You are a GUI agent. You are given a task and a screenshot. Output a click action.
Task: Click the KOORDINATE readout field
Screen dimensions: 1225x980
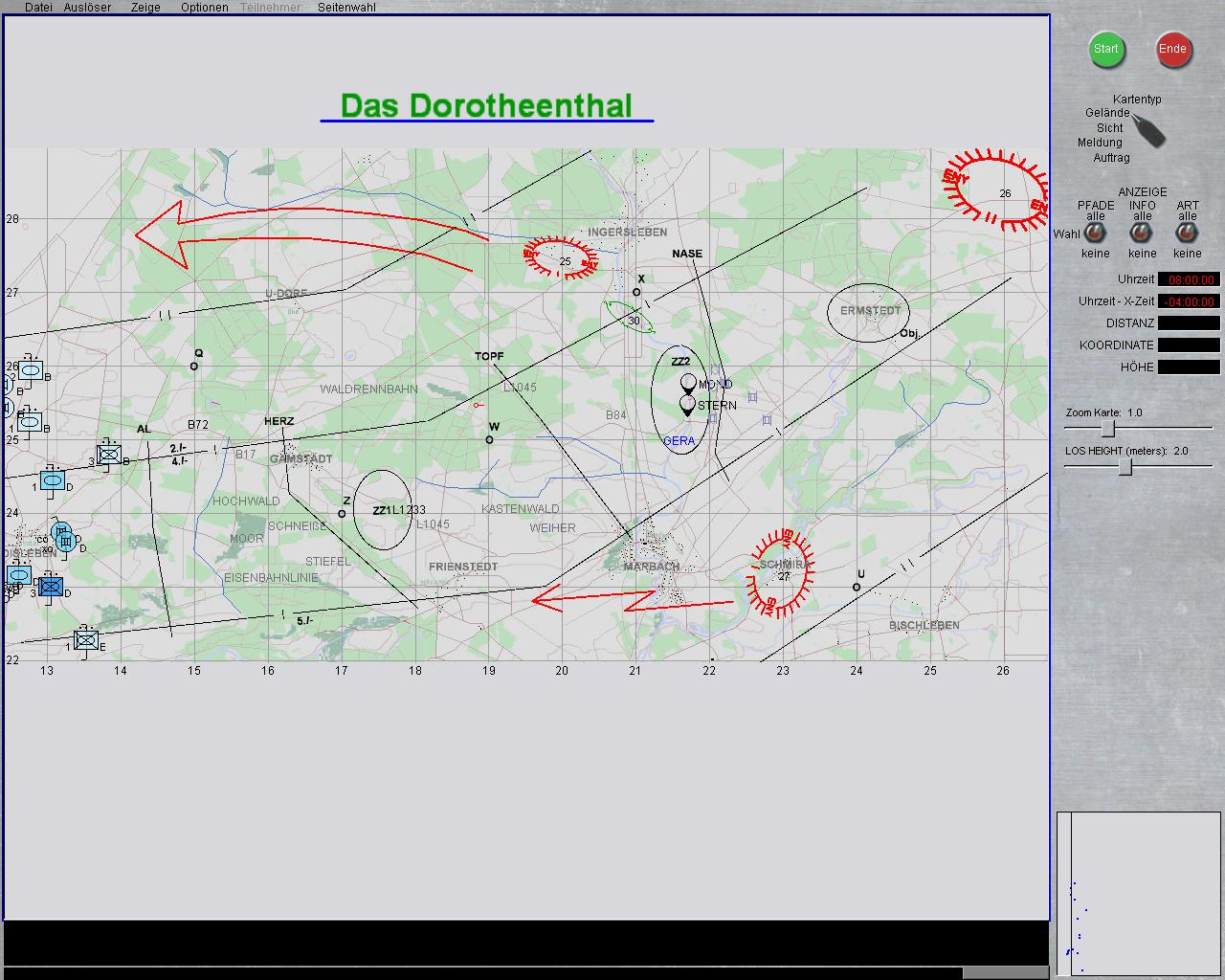[1190, 345]
